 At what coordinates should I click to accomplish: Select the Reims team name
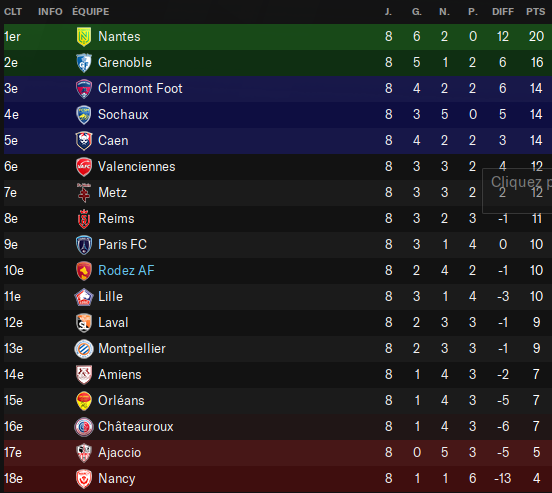pos(116,218)
